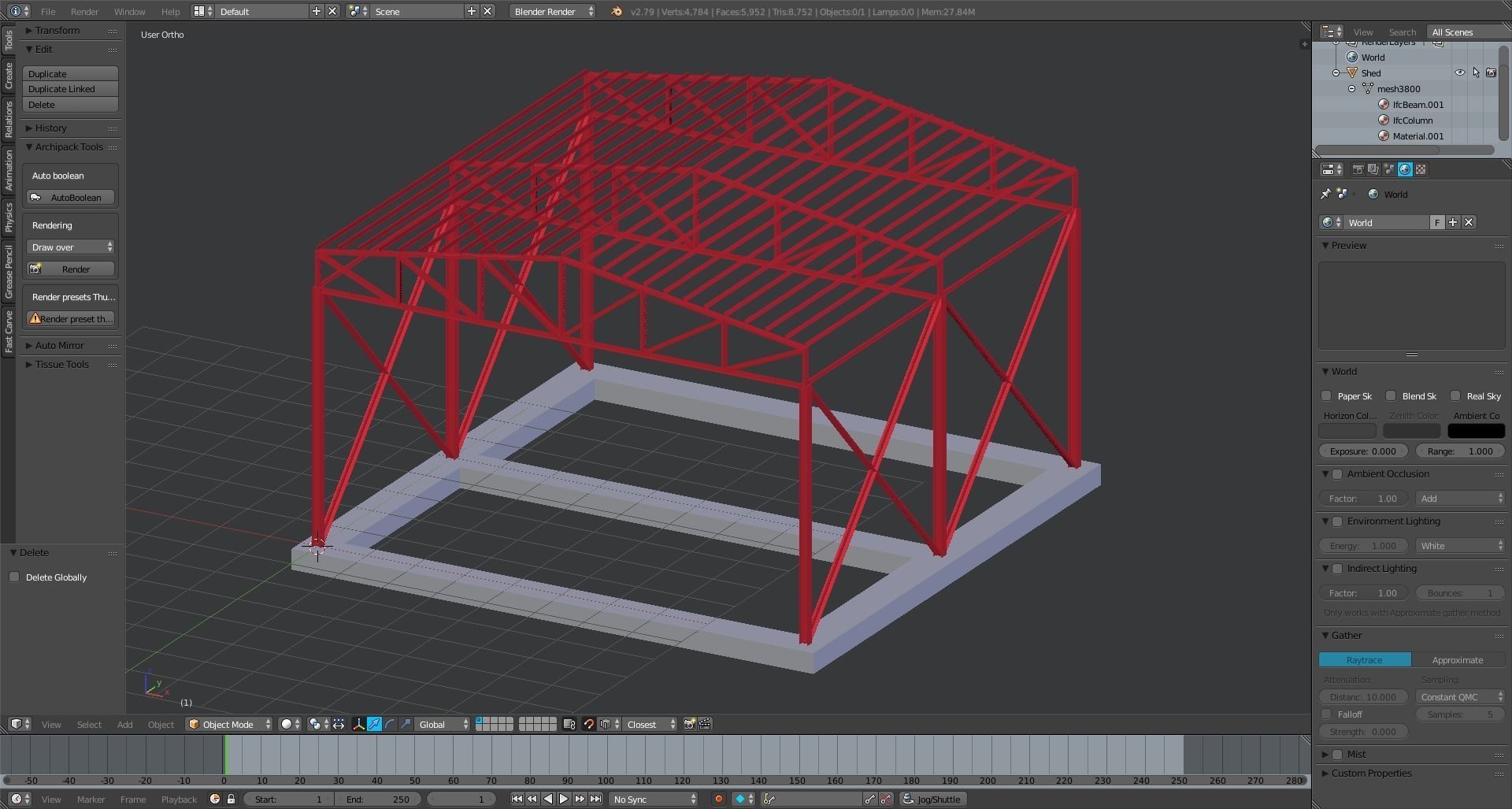This screenshot has height=809, width=1512.
Task: Click the Duplicate button
Action: (x=70, y=73)
